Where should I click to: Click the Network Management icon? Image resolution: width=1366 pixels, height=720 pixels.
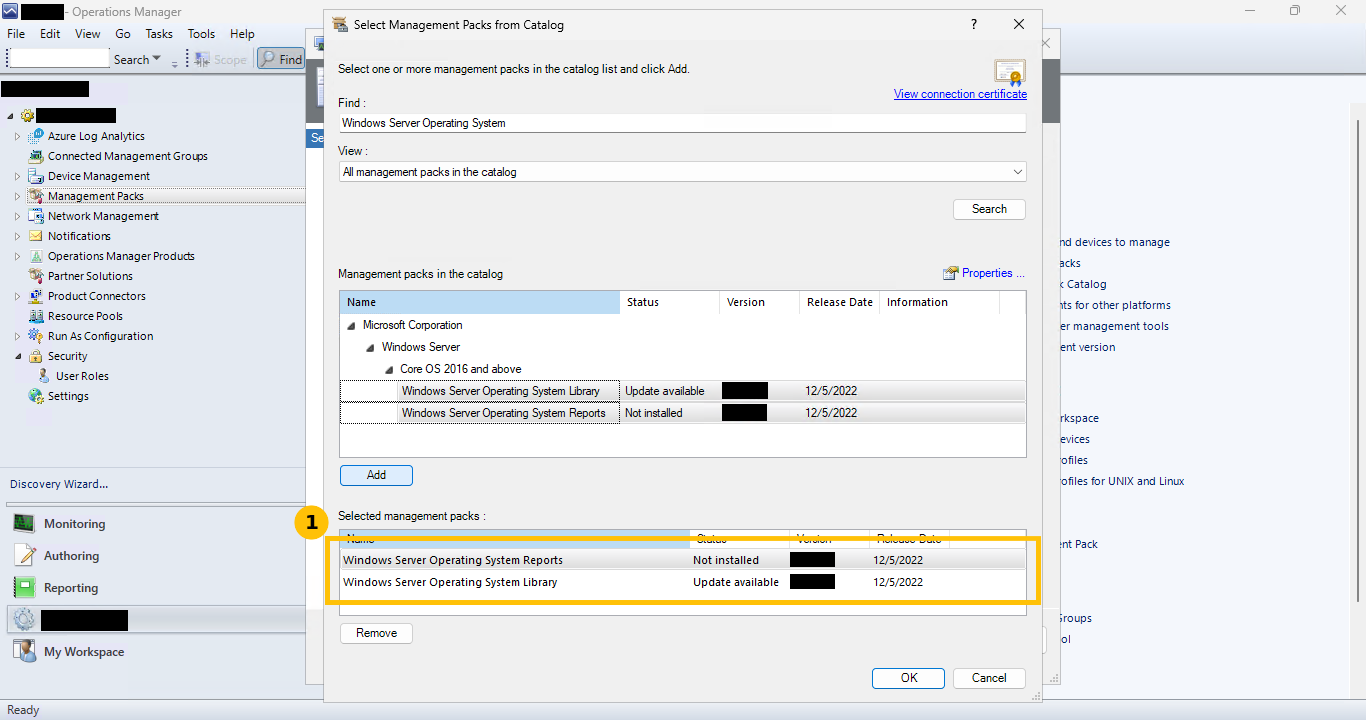click(36, 216)
